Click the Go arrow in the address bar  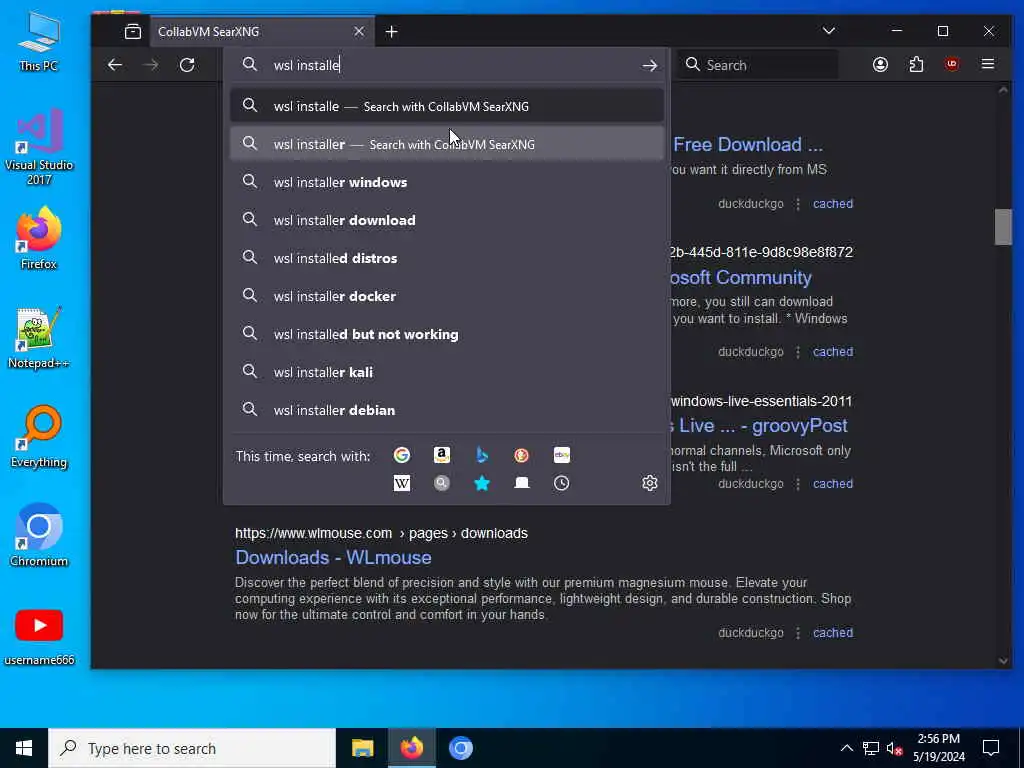pos(649,65)
